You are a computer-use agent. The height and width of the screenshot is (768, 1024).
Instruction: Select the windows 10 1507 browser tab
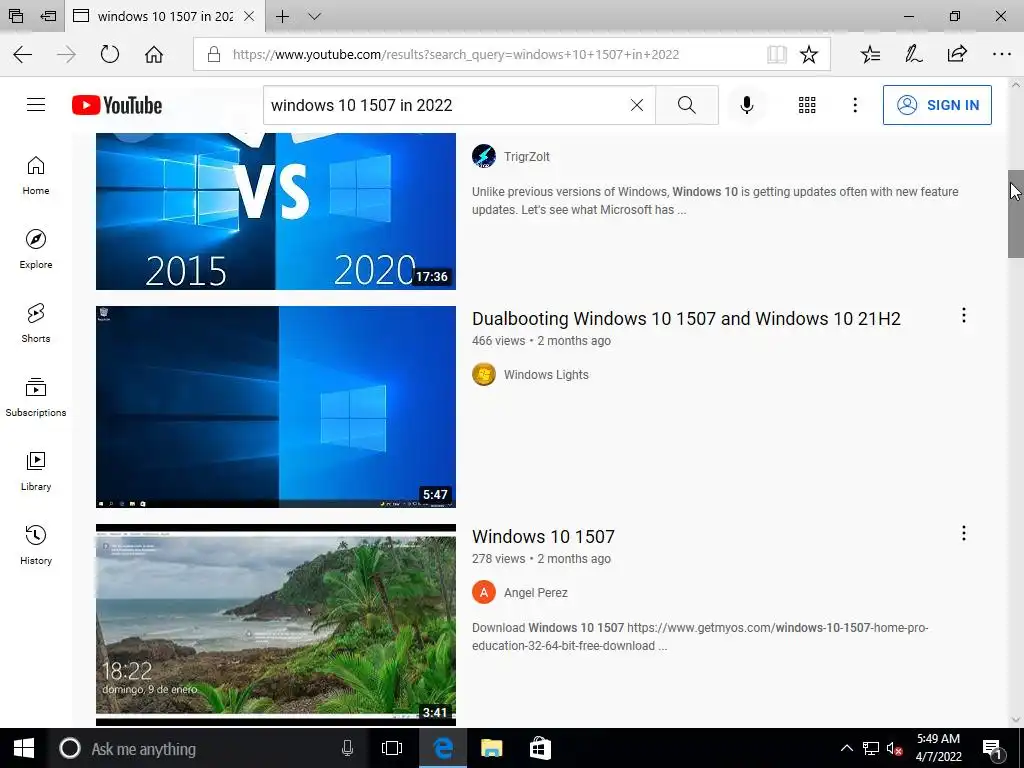(165, 16)
